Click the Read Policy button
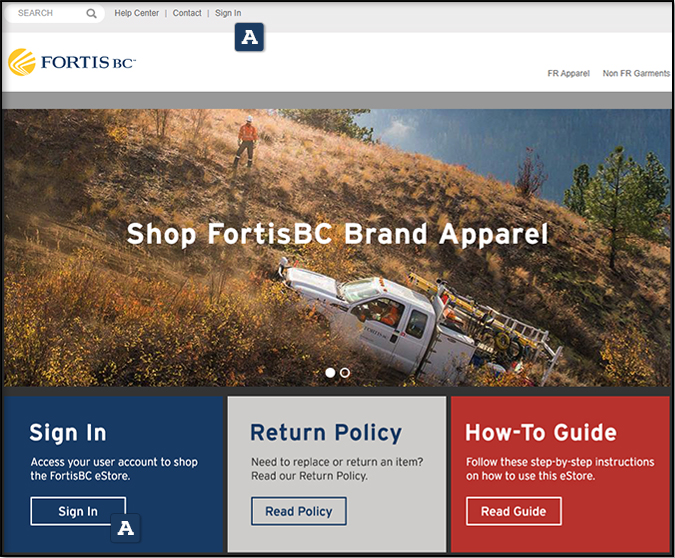Image resolution: width=675 pixels, height=558 pixels. tap(299, 511)
